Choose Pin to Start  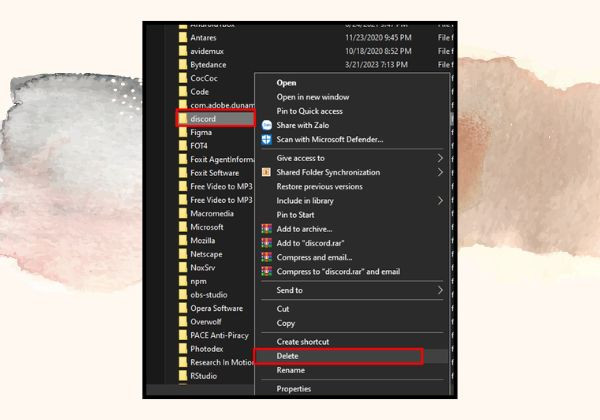pyautogui.click(x=295, y=215)
